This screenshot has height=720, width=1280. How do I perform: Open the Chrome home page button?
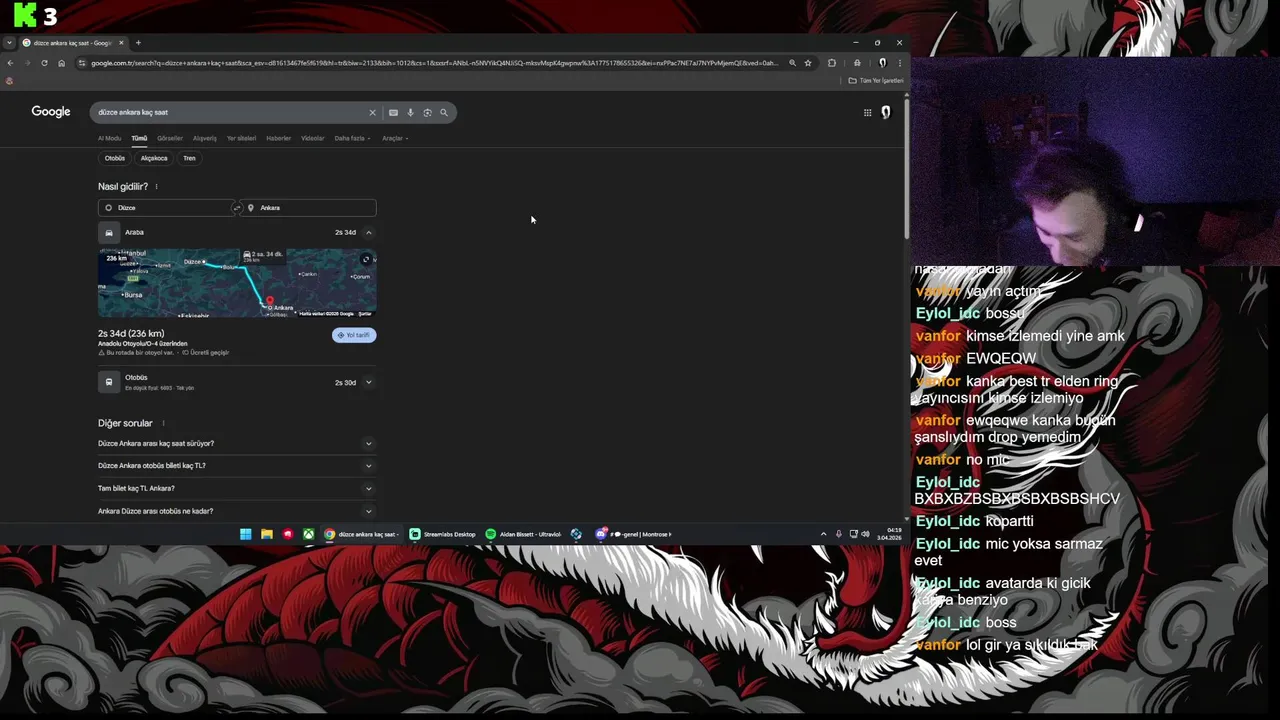61,63
